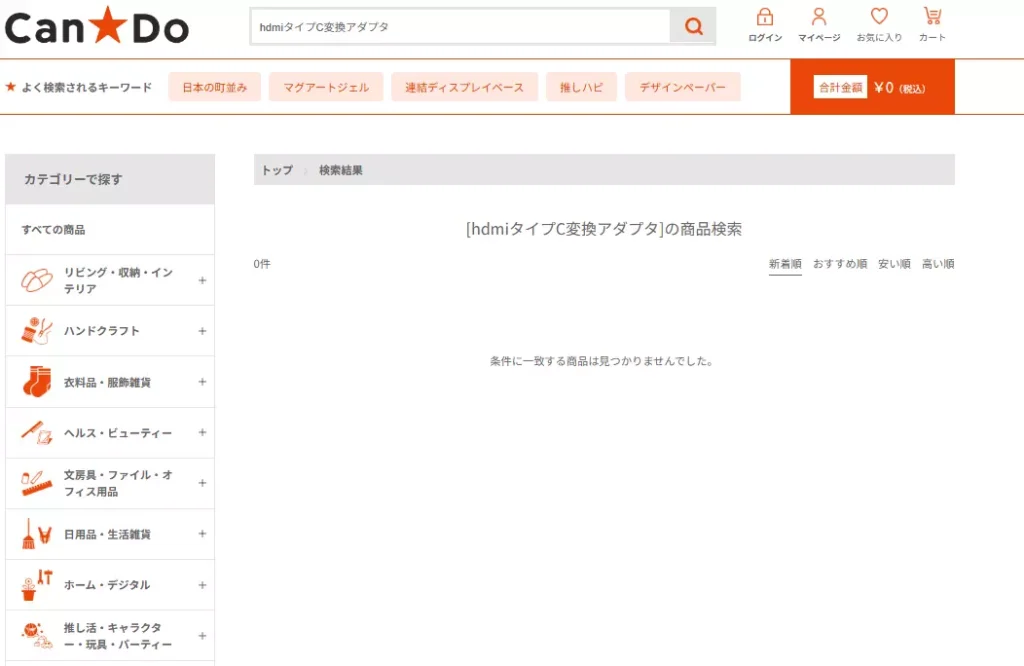Screen dimensions: 1024x666
Task: Click the 日本の町並み keyword button
Action: point(214,87)
